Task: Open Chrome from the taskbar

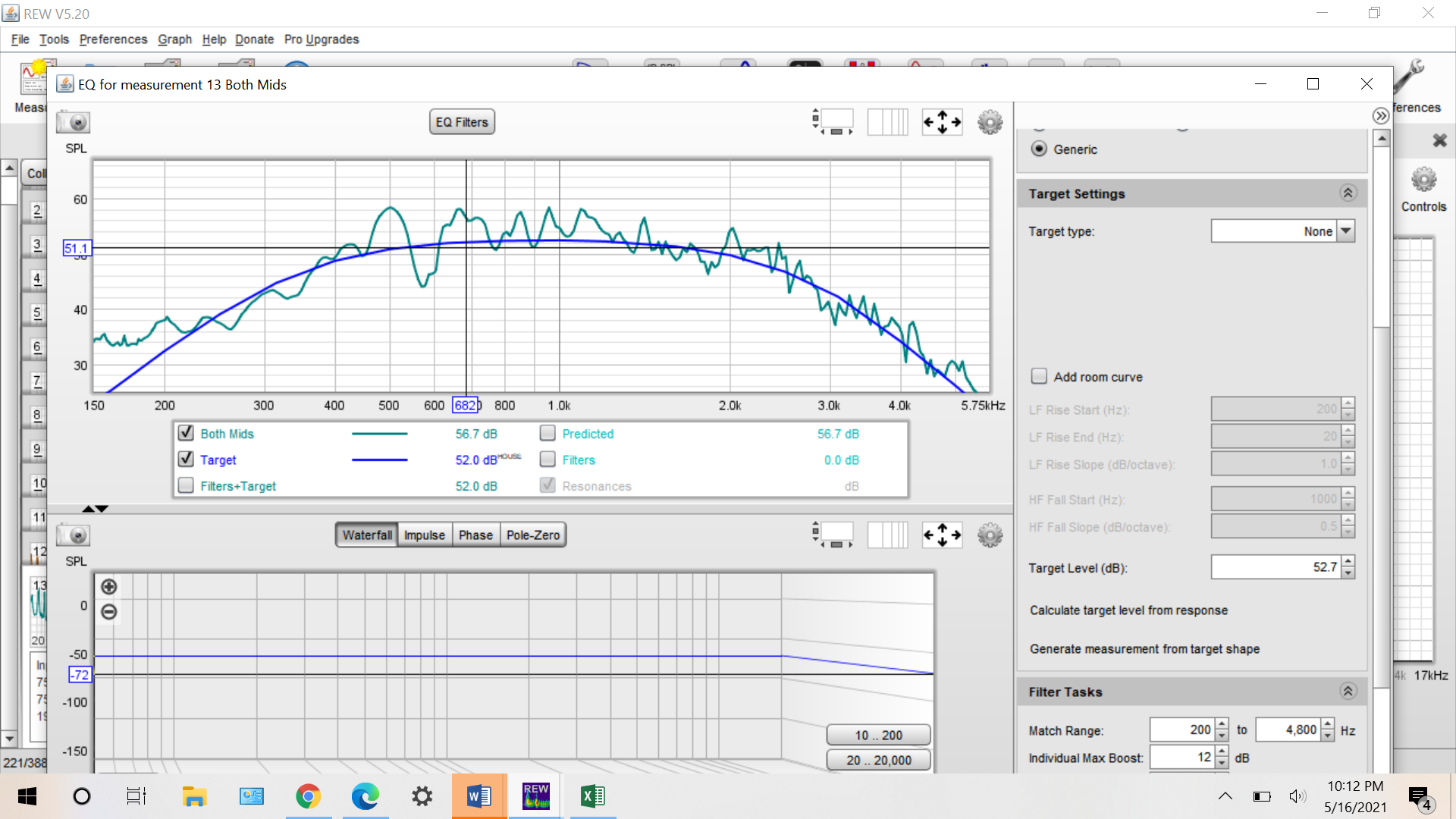Action: click(x=308, y=796)
